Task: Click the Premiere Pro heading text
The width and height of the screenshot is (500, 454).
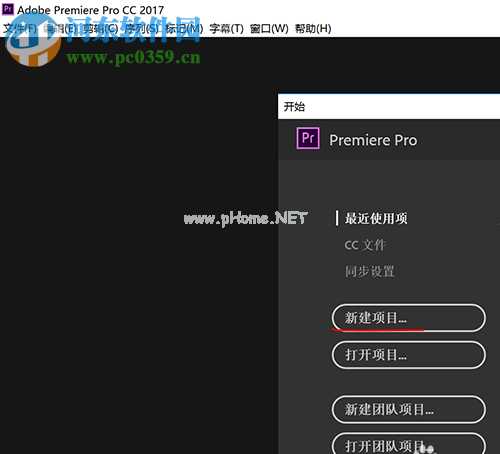Action: pos(373,140)
